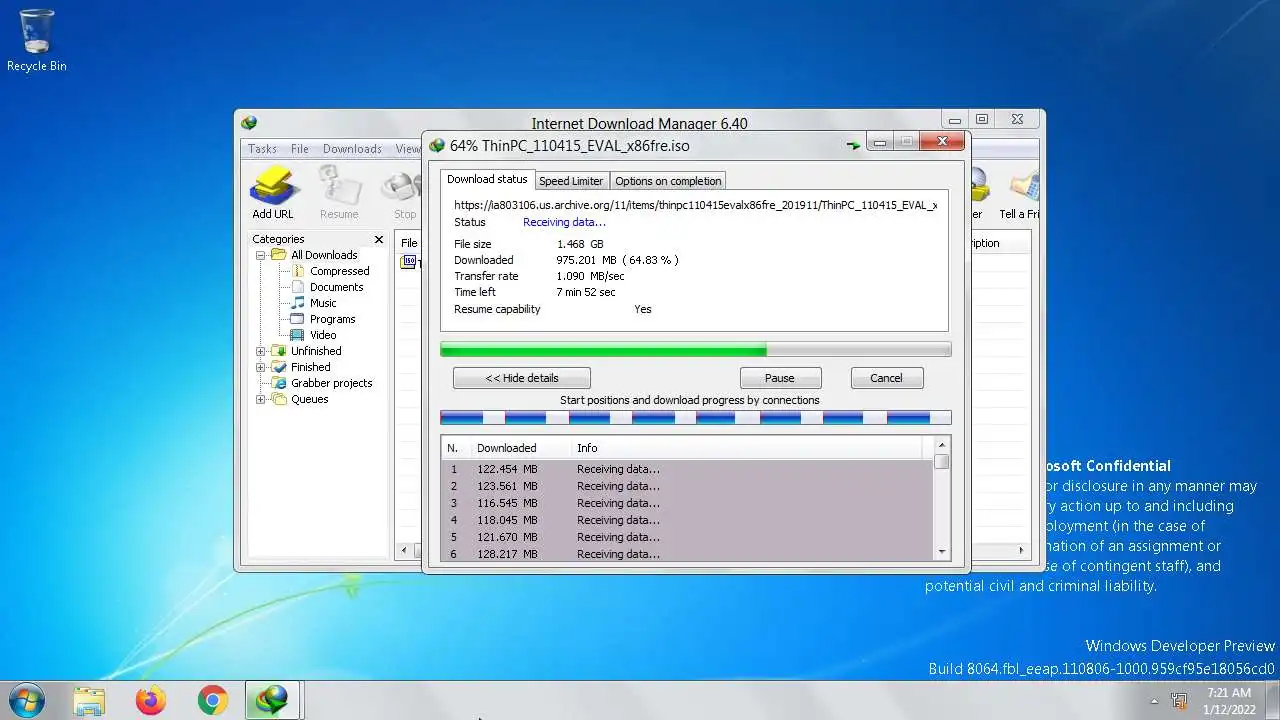Click the green arrow icon in dialog title bar
The width and height of the screenshot is (1280, 720).
pos(853,145)
